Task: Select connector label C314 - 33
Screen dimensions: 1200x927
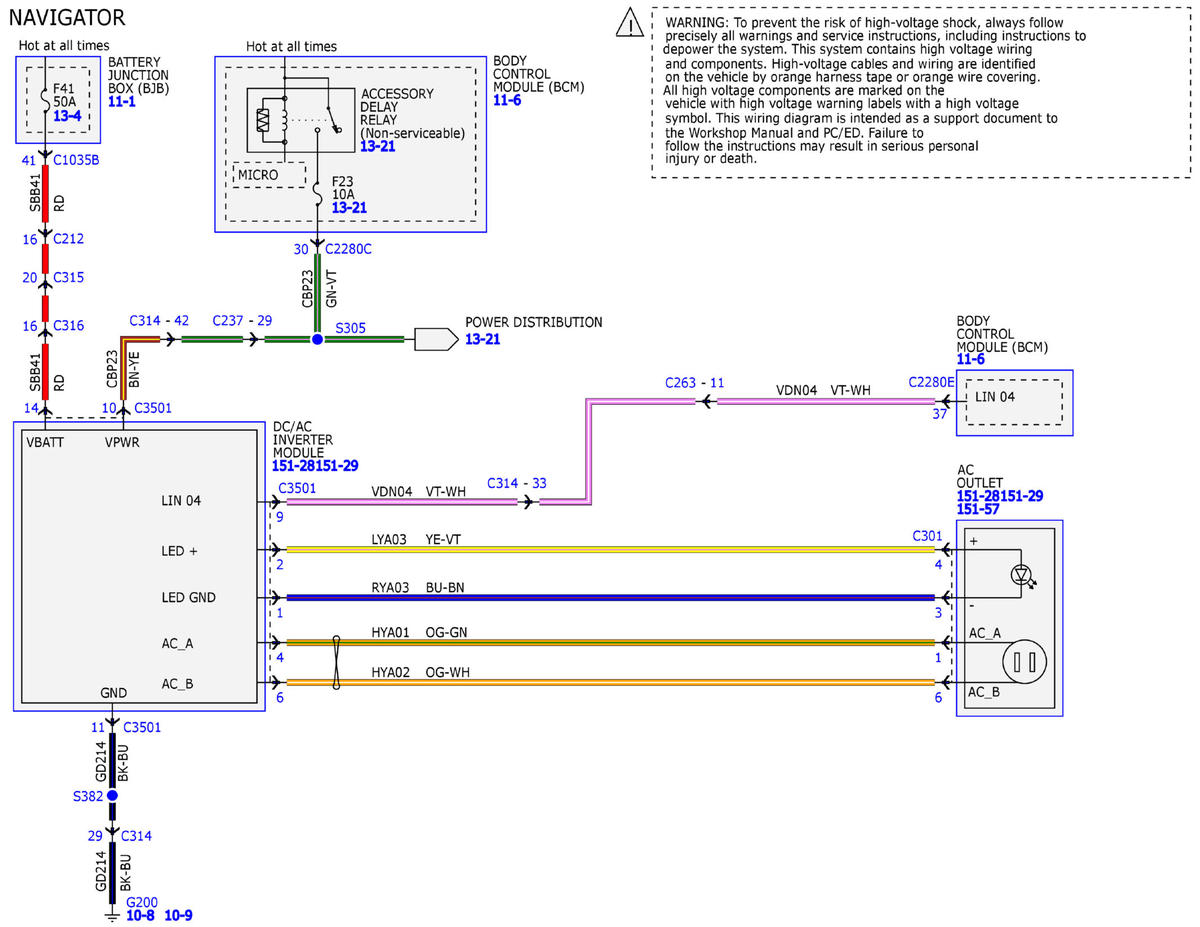Action: [x=518, y=483]
